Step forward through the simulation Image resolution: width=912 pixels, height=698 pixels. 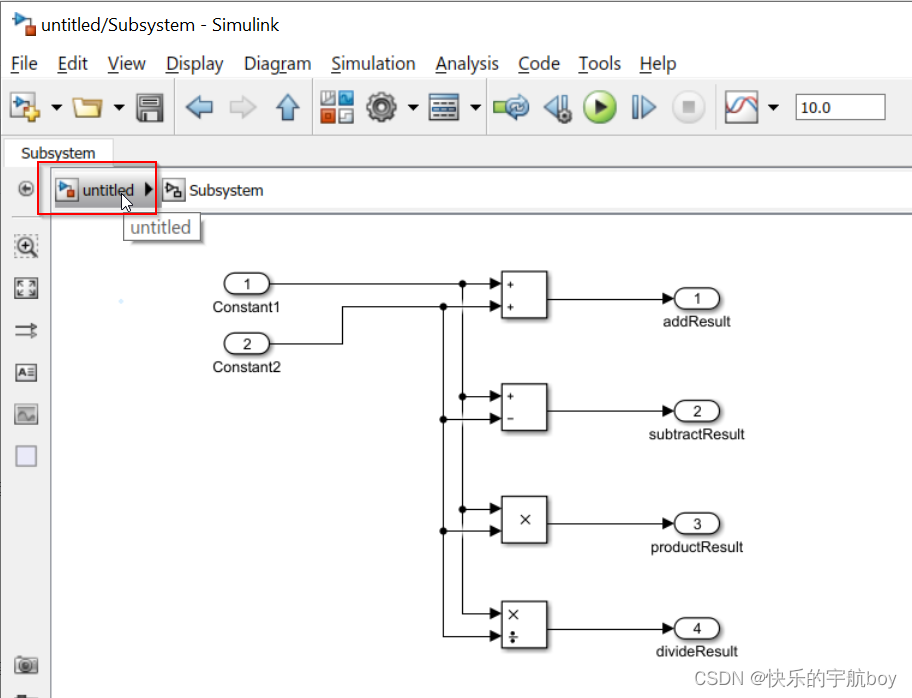[643, 108]
